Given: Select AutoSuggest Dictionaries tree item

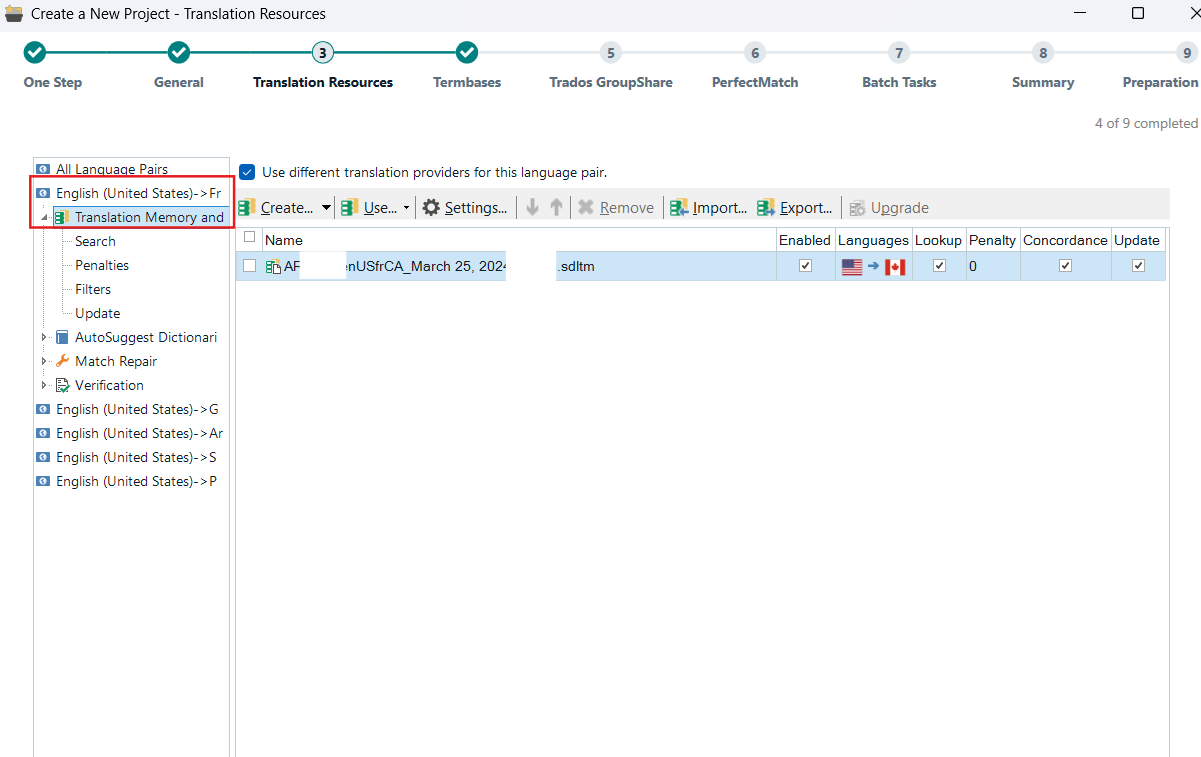Looking at the screenshot, I should click(146, 337).
